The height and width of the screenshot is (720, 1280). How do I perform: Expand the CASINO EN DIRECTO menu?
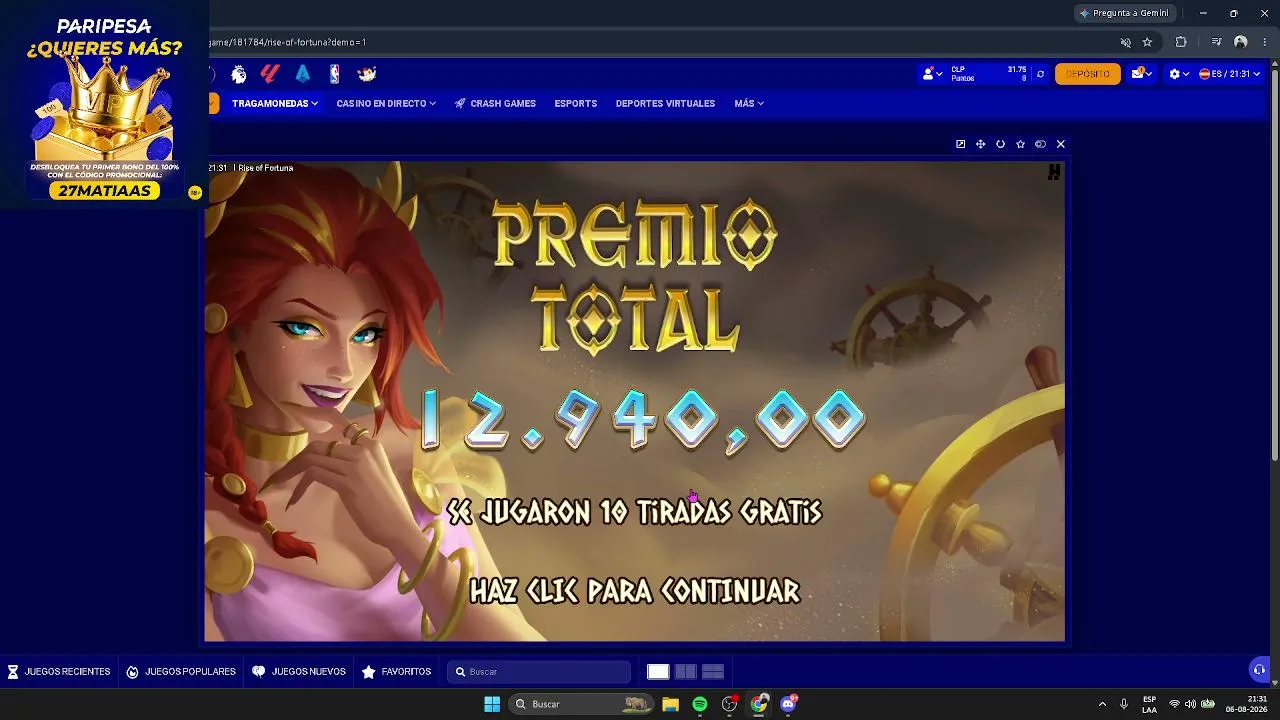click(386, 103)
